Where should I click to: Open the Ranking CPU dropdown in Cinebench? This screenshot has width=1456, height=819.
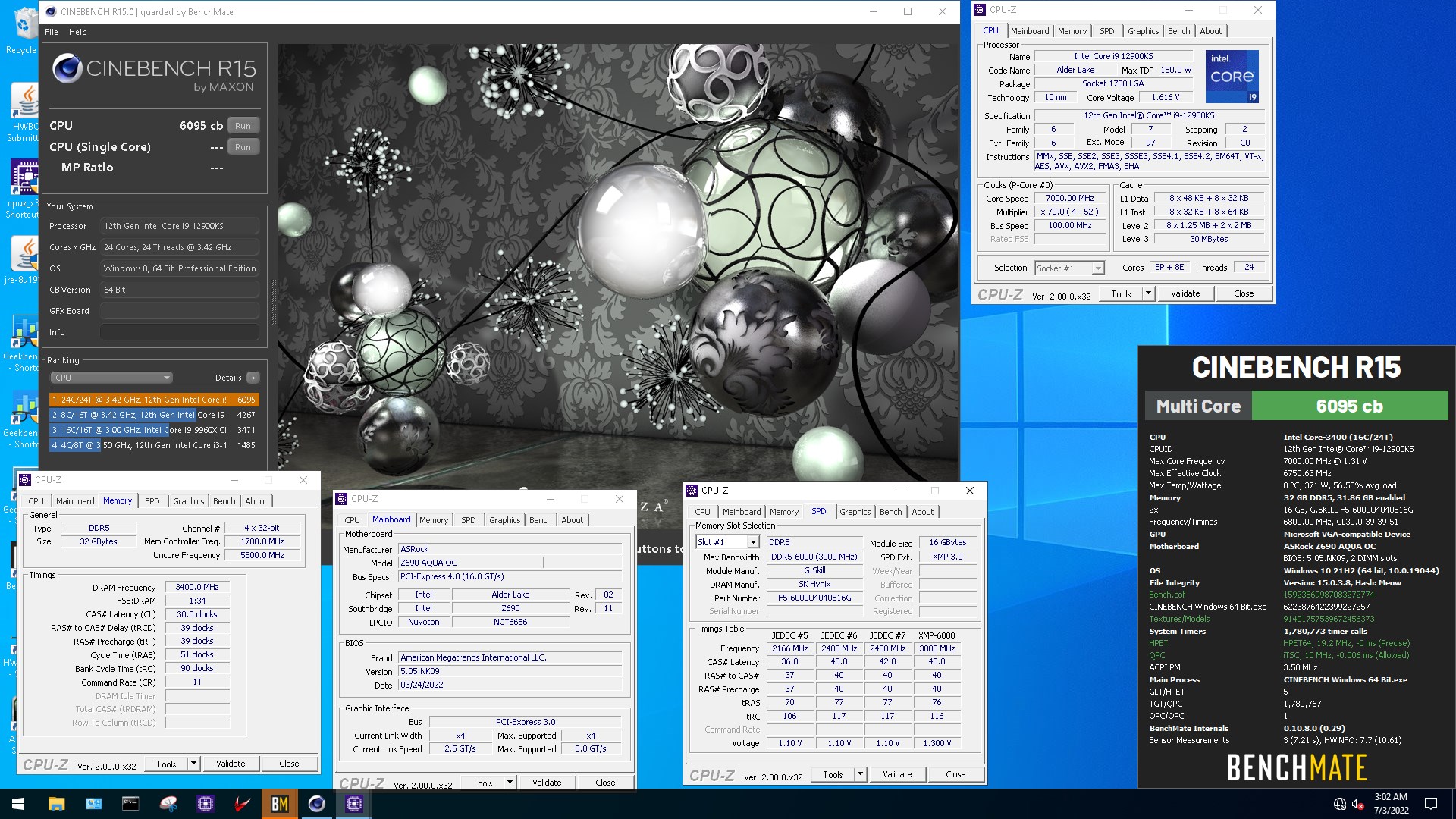[111, 378]
